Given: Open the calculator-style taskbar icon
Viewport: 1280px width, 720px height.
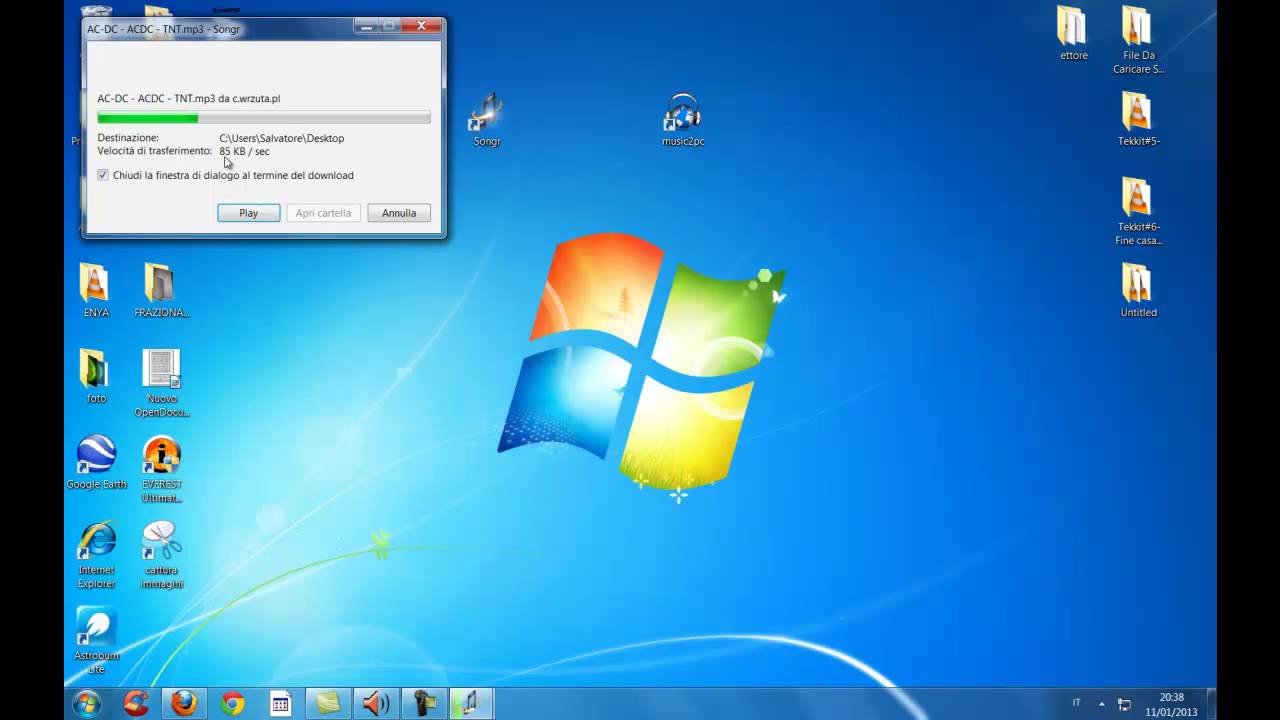Looking at the screenshot, I should [280, 704].
